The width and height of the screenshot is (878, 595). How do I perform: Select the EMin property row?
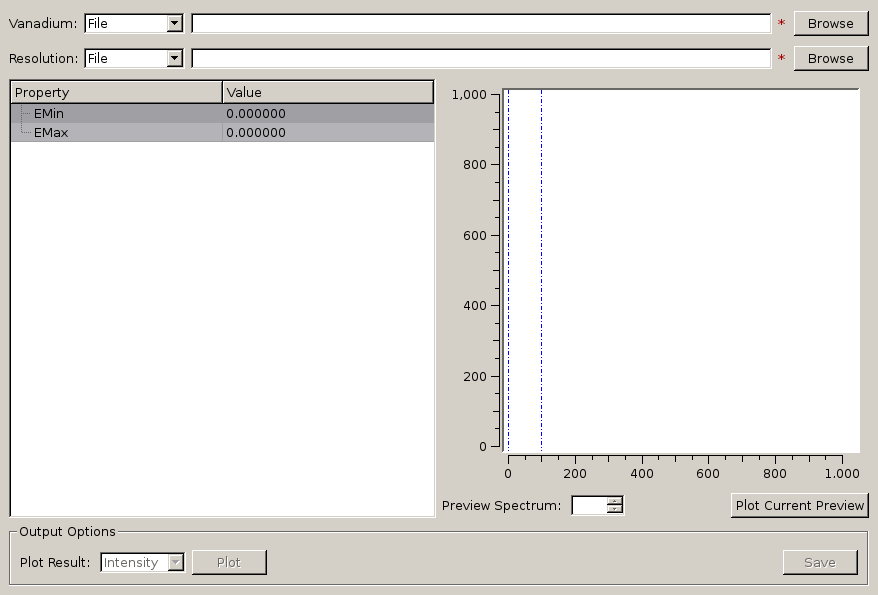tap(50, 113)
